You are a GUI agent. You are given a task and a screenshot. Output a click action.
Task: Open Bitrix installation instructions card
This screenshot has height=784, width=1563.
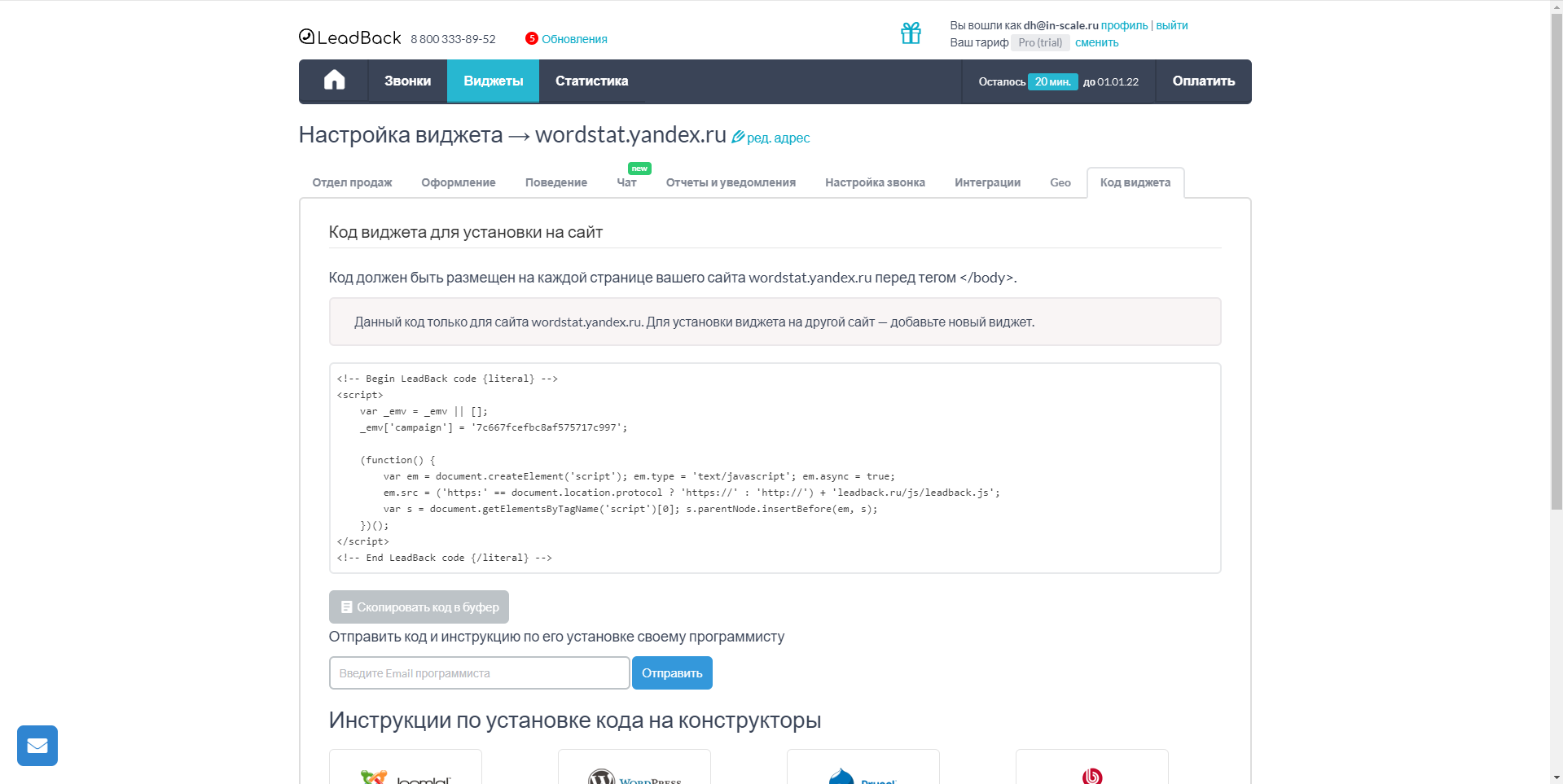[x=1092, y=767]
